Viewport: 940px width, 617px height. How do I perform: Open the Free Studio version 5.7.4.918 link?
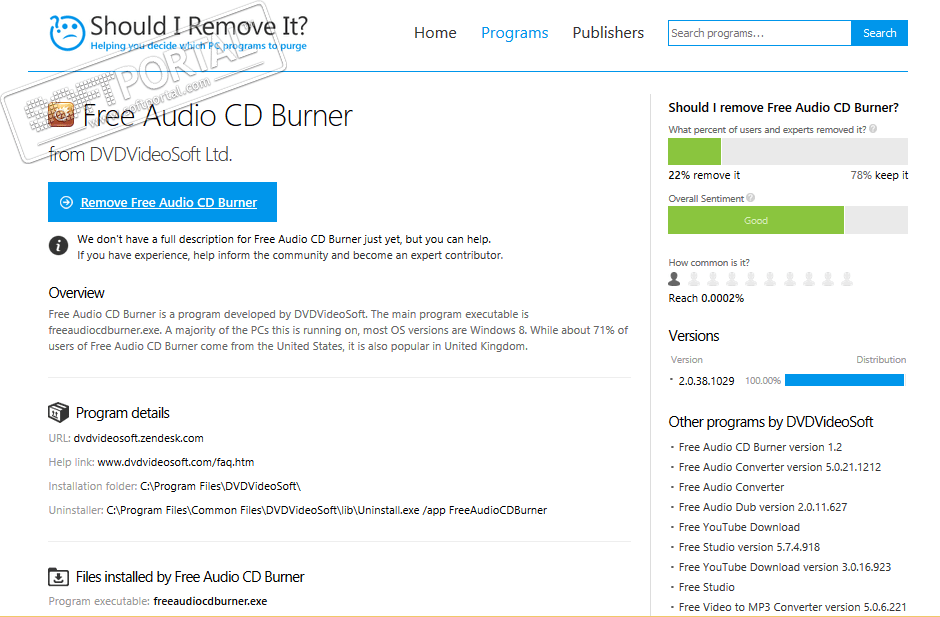tap(749, 547)
